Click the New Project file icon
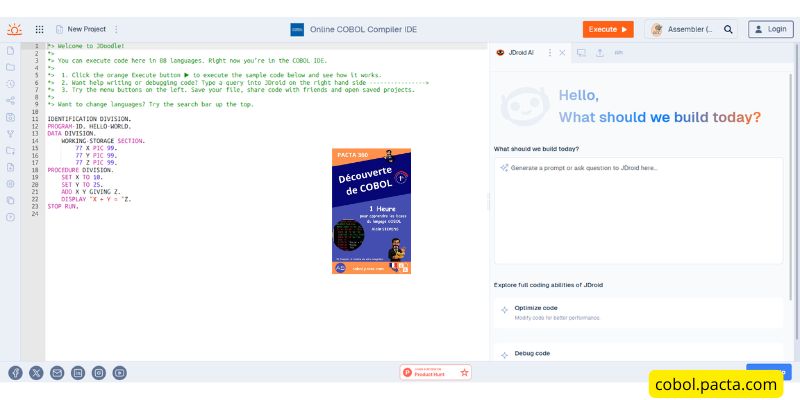Screen dimensions: 800x400 click(59, 29)
